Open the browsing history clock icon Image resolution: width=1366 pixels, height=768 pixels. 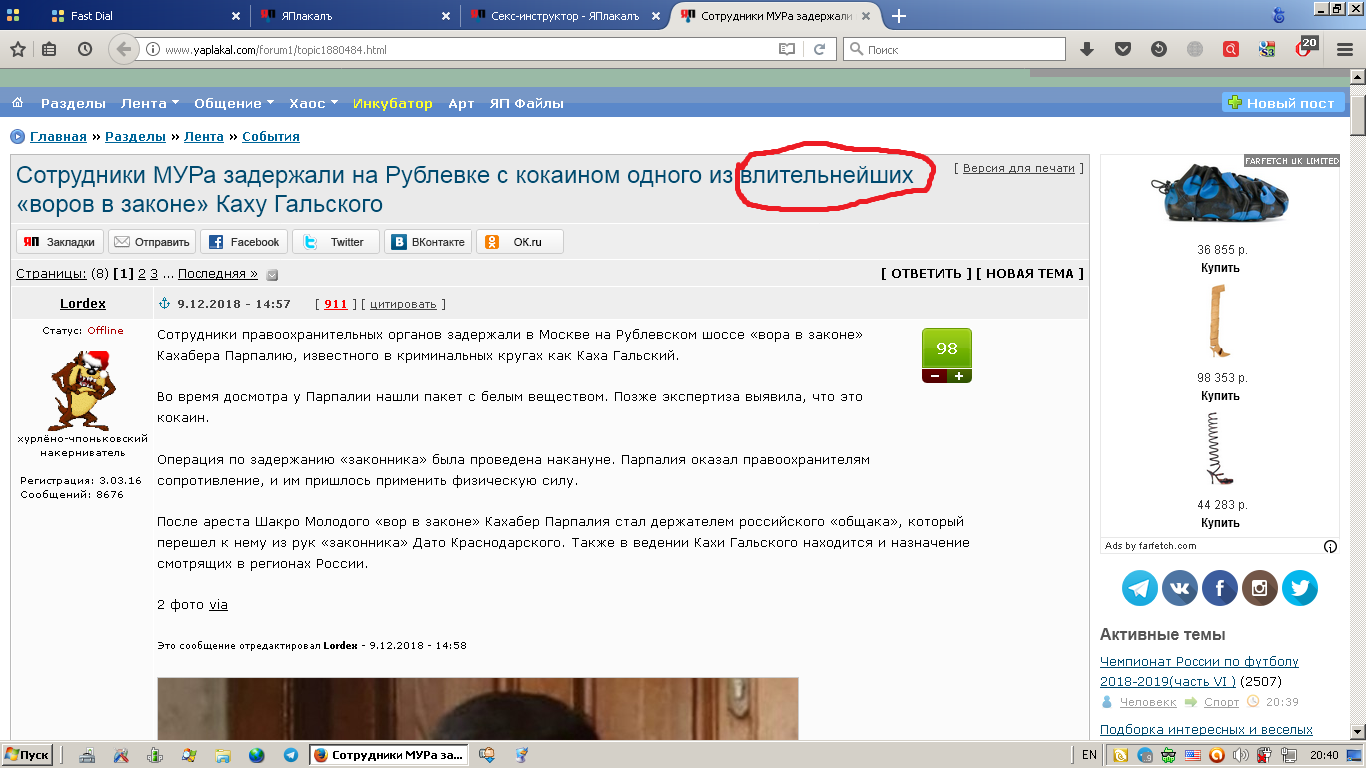(85, 49)
